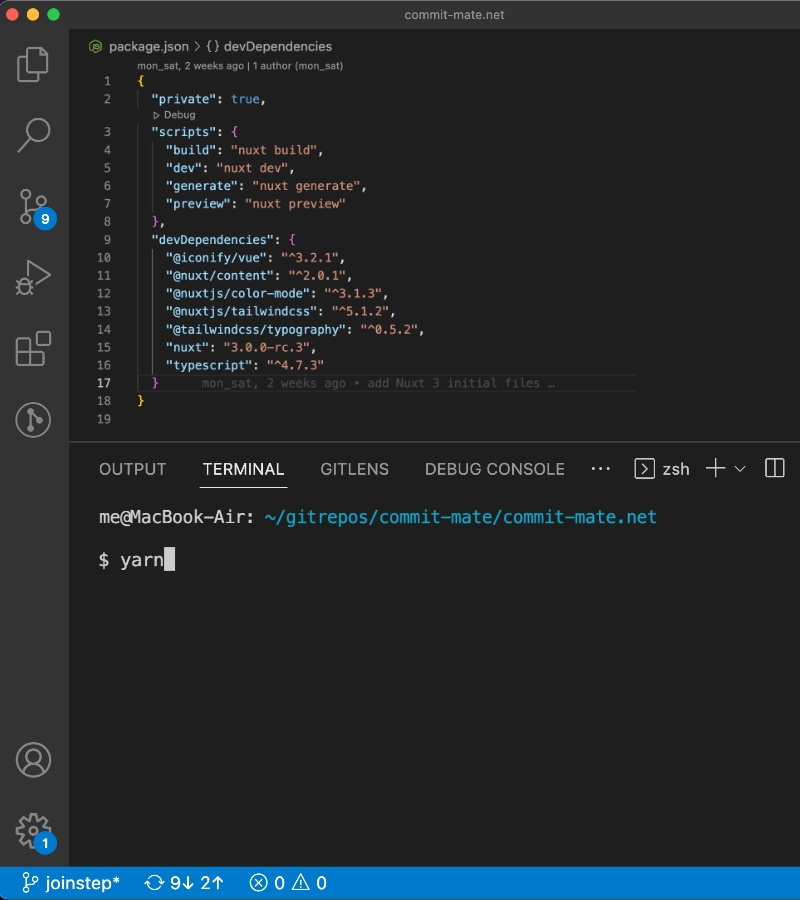Open the launch profile dropdown chevron

(x=741, y=468)
